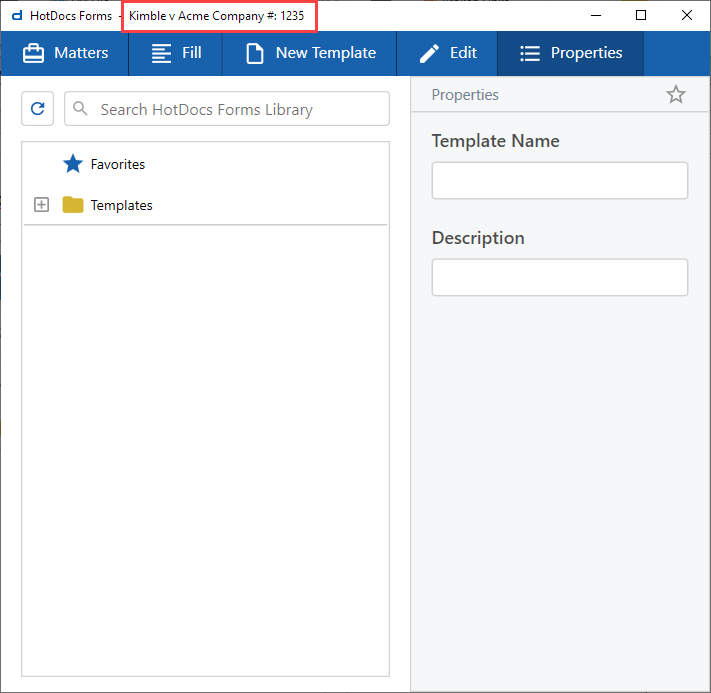
Task: Click the Kimble v Acme Company title text
Action: pyautogui.click(x=216, y=16)
